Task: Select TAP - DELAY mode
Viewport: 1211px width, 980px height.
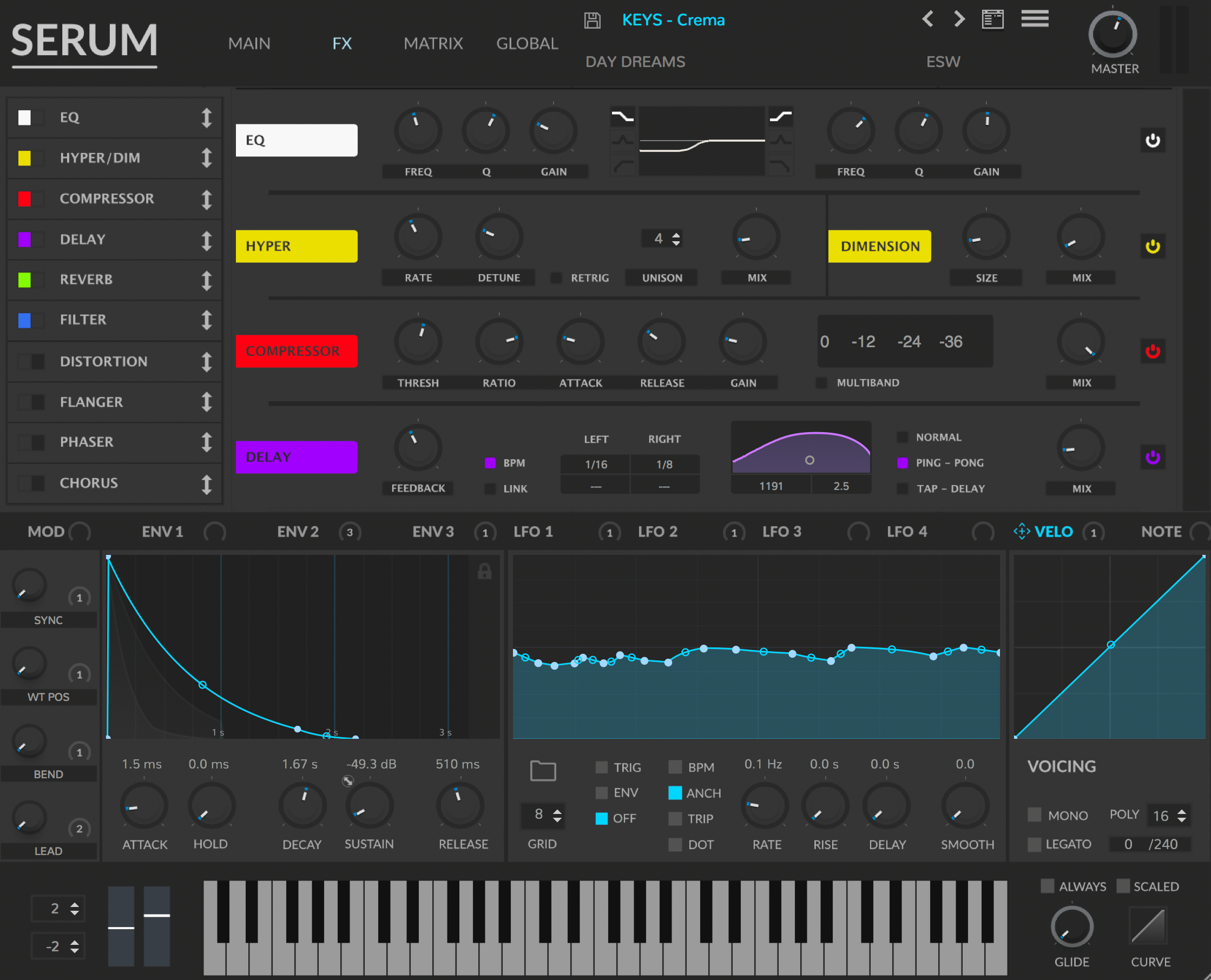Action: pos(903,489)
